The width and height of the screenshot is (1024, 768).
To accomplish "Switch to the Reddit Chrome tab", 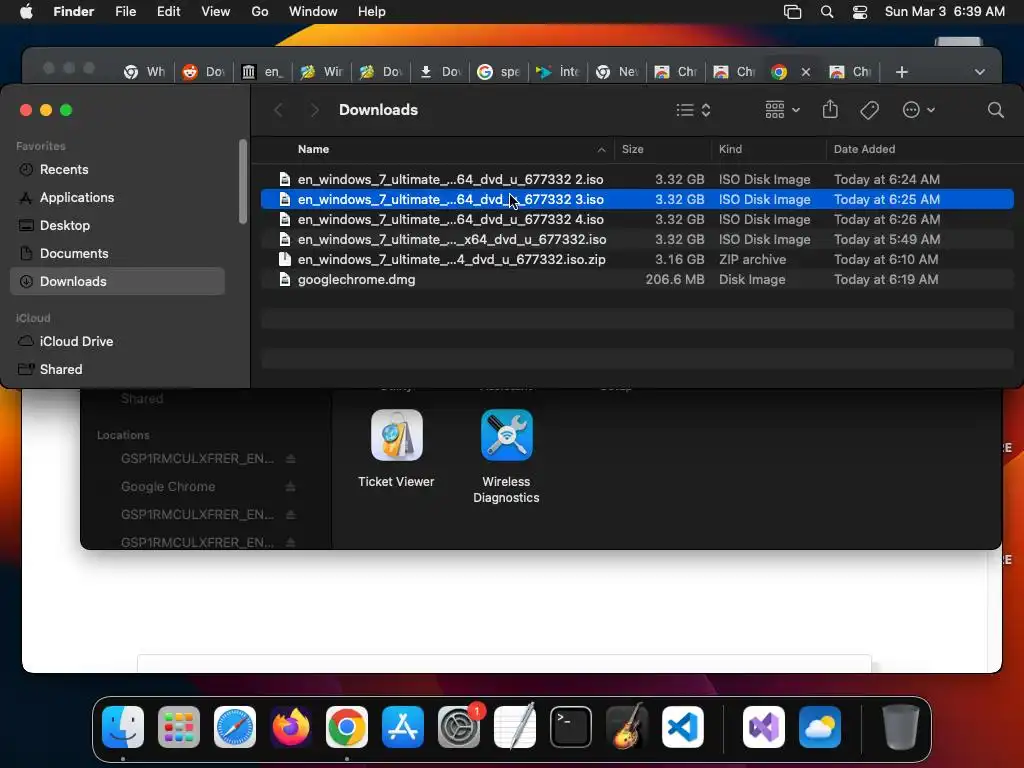I will pos(204,72).
